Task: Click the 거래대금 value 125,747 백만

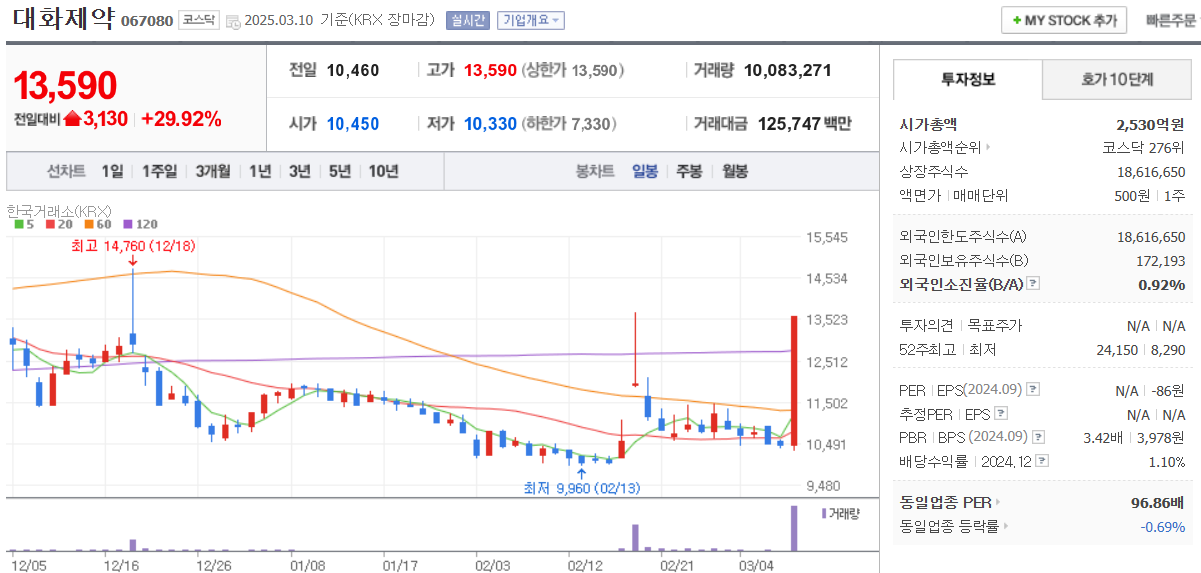Action: point(804,124)
